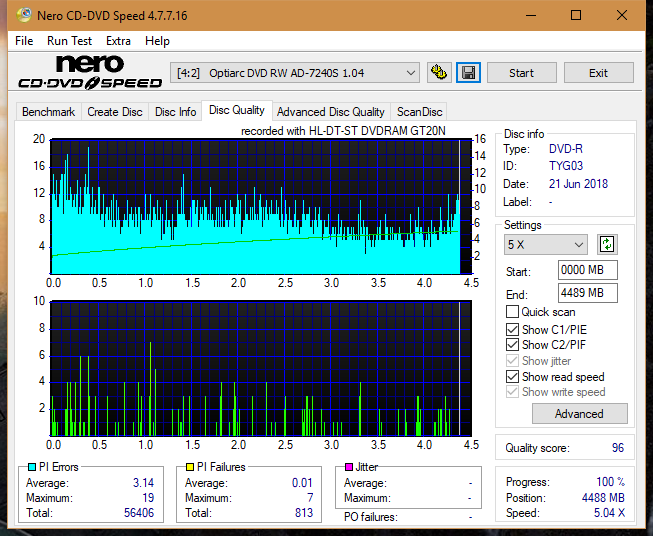Switch to the Benchmark tab
This screenshot has height=536, width=653.
pos(48,112)
